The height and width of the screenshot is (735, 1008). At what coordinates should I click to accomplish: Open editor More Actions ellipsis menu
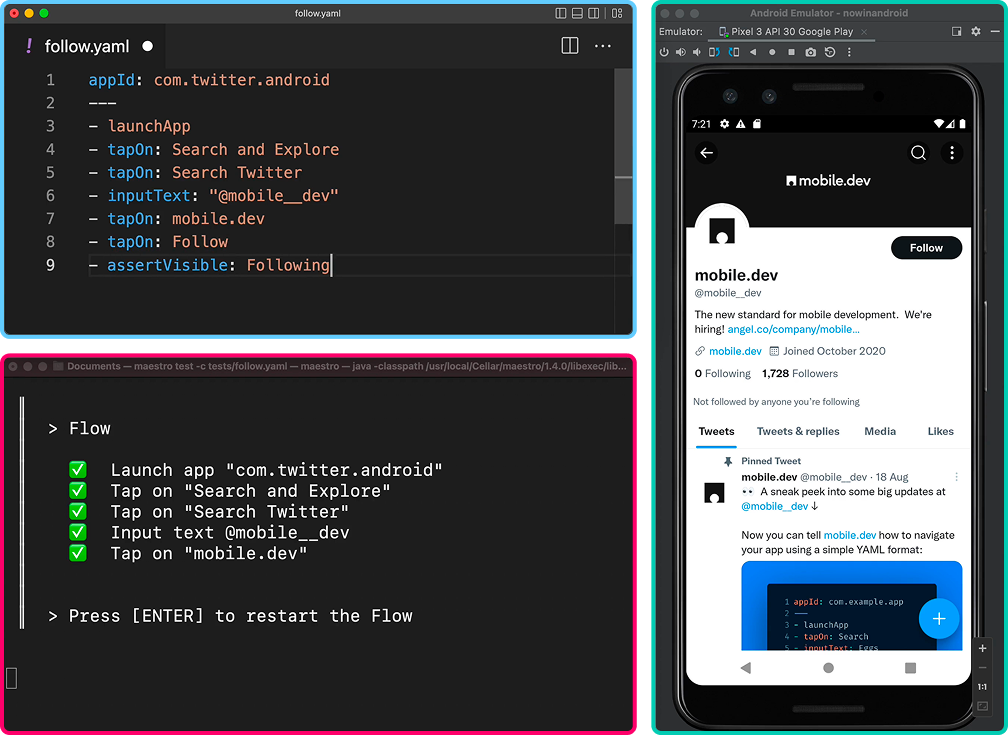pos(603,46)
